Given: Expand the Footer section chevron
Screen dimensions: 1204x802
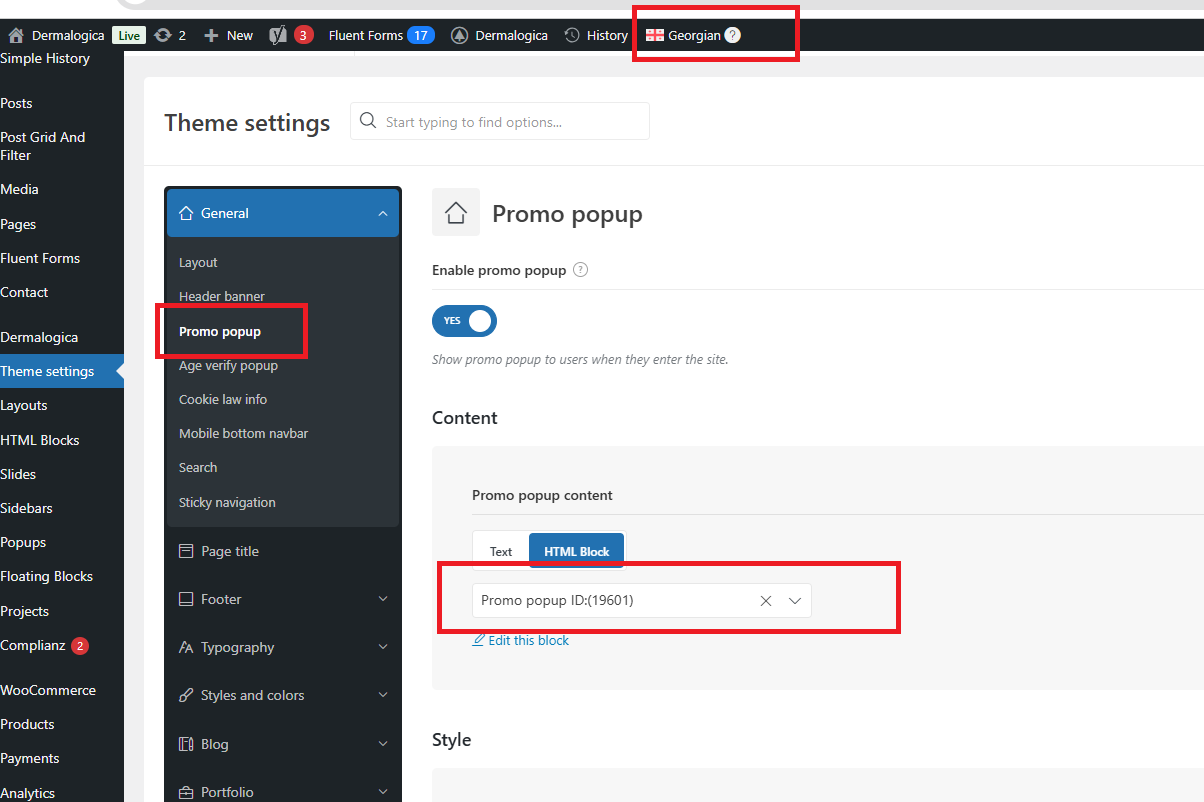Looking at the screenshot, I should (x=383, y=599).
